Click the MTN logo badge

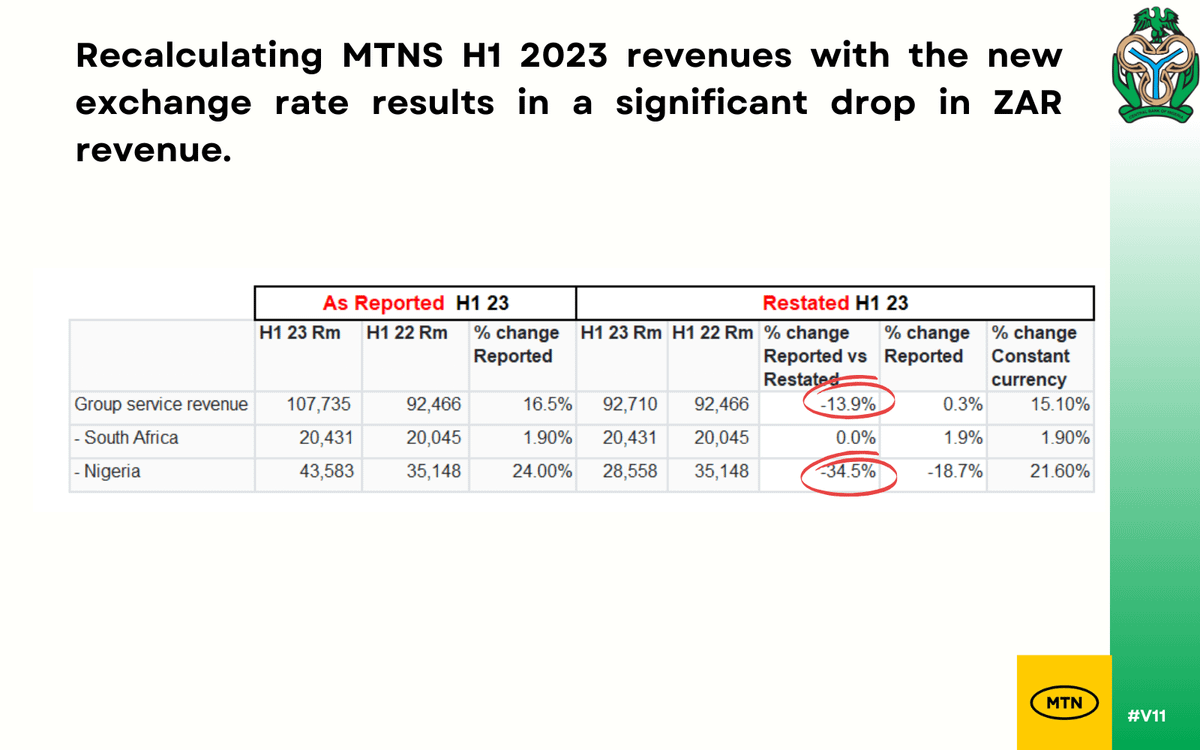coord(1064,702)
